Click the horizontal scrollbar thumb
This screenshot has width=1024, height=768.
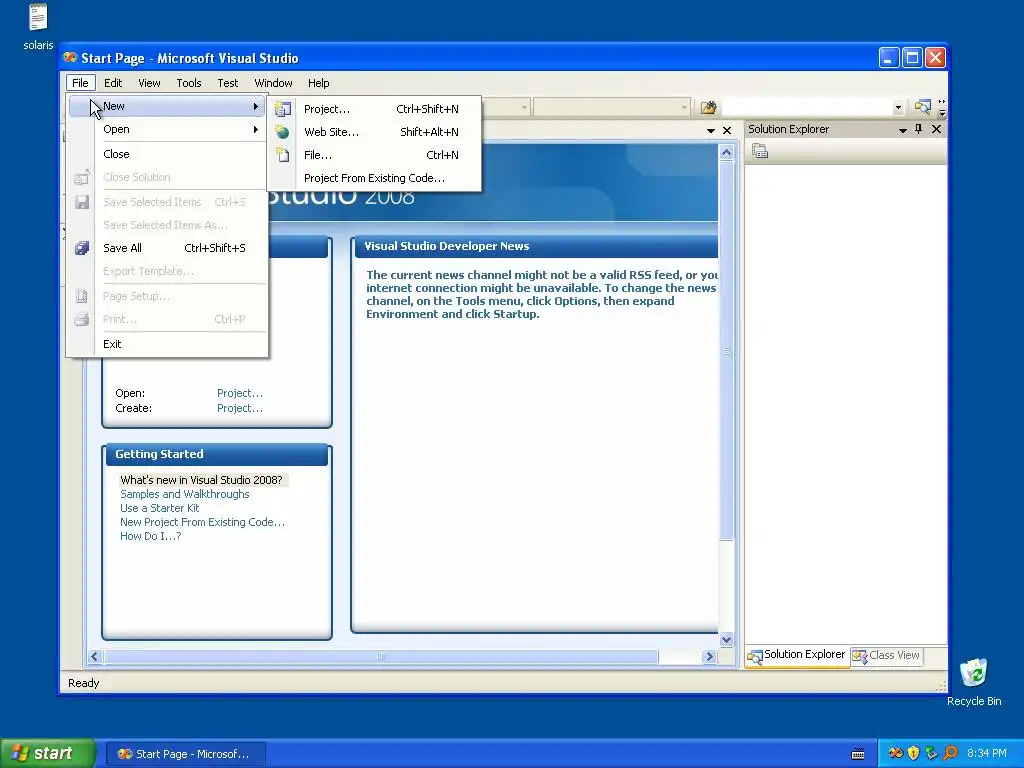tap(381, 656)
